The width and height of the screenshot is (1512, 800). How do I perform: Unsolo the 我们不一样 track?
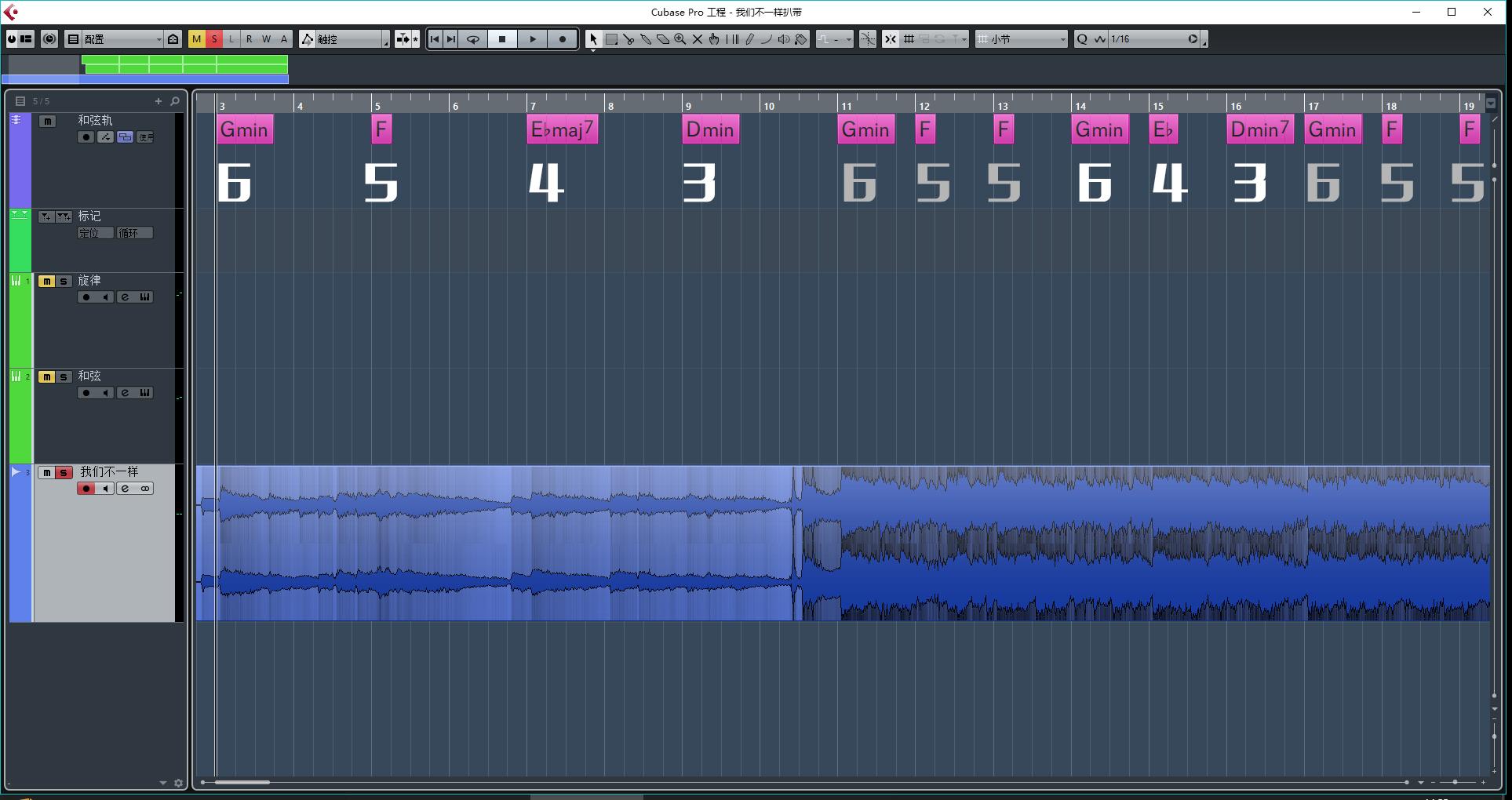[64, 472]
